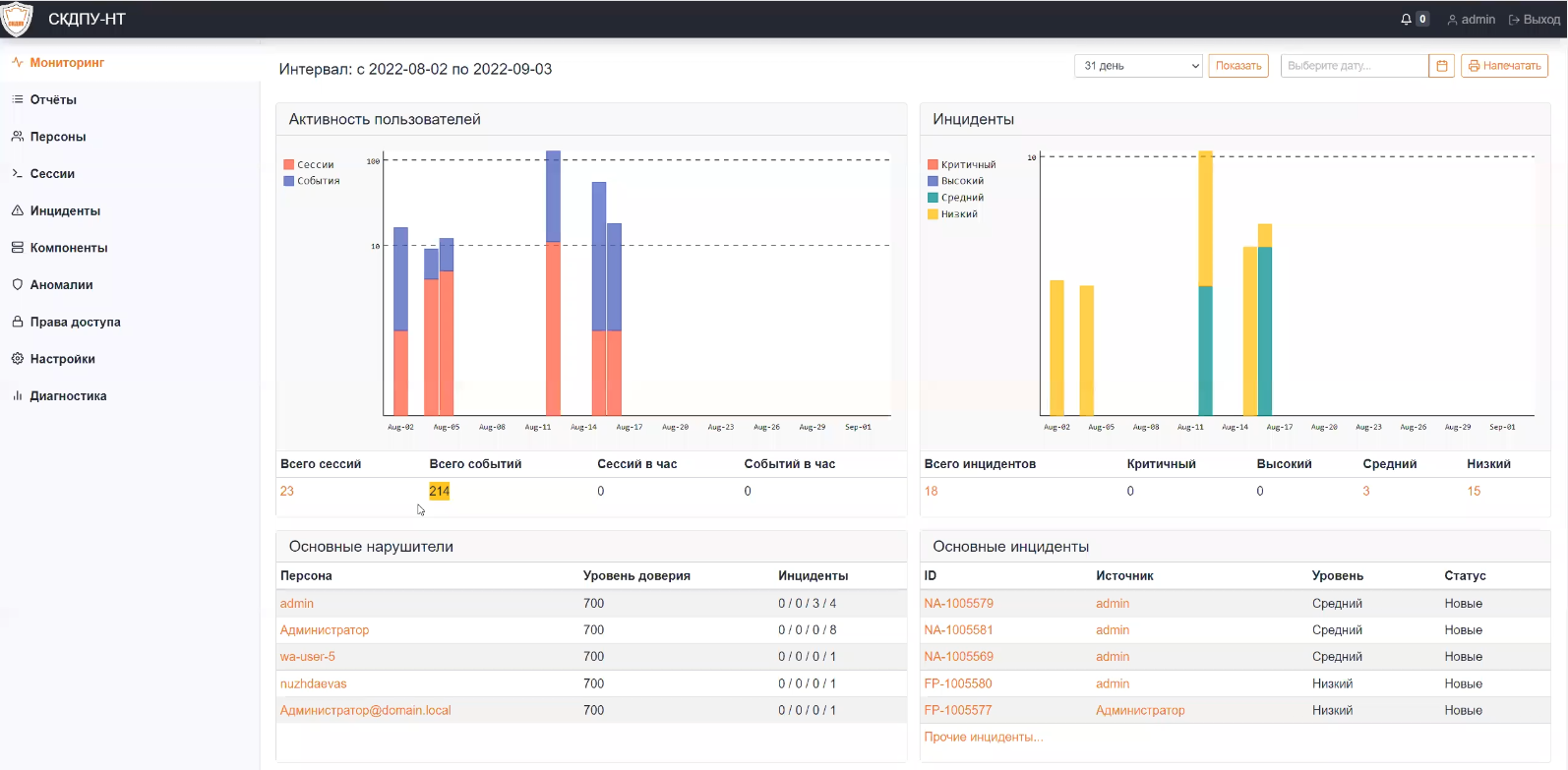This screenshot has height=770, width=1568.
Task: Open persona Администратор@domain.local
Action: 366,710
